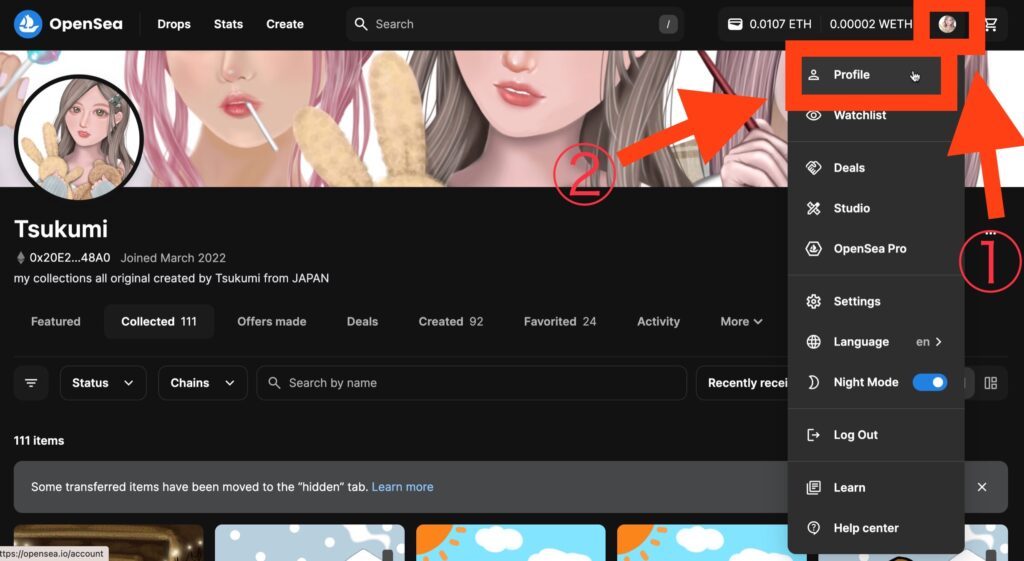Expand the Chains dropdown

click(x=202, y=383)
